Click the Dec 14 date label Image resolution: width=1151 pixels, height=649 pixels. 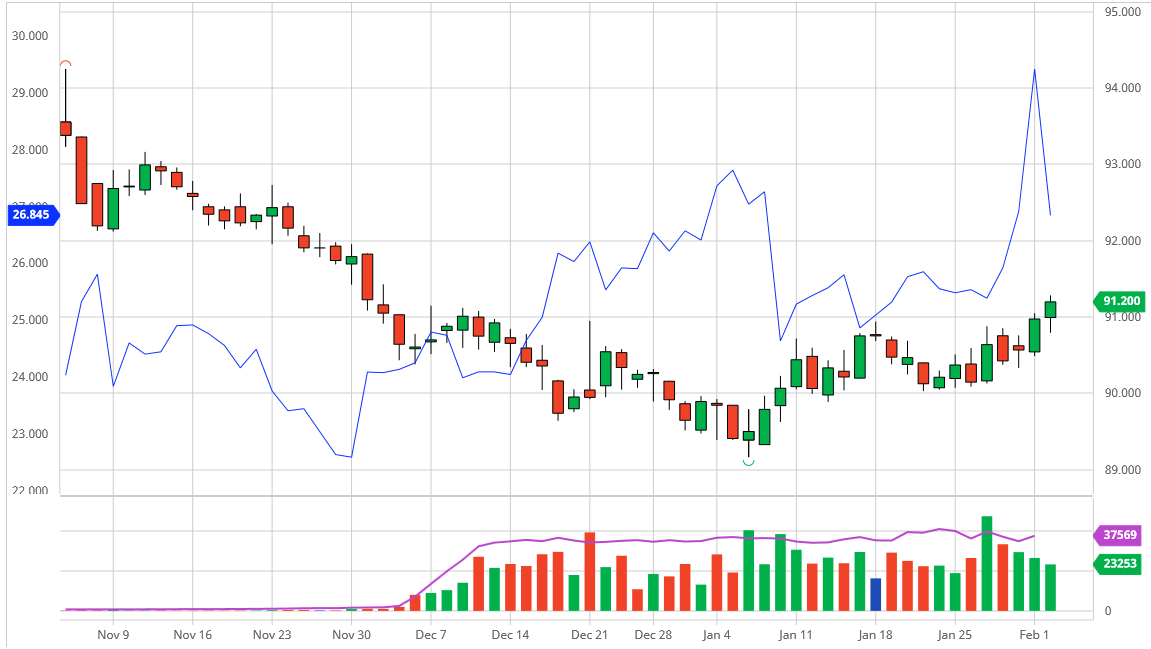coord(510,634)
